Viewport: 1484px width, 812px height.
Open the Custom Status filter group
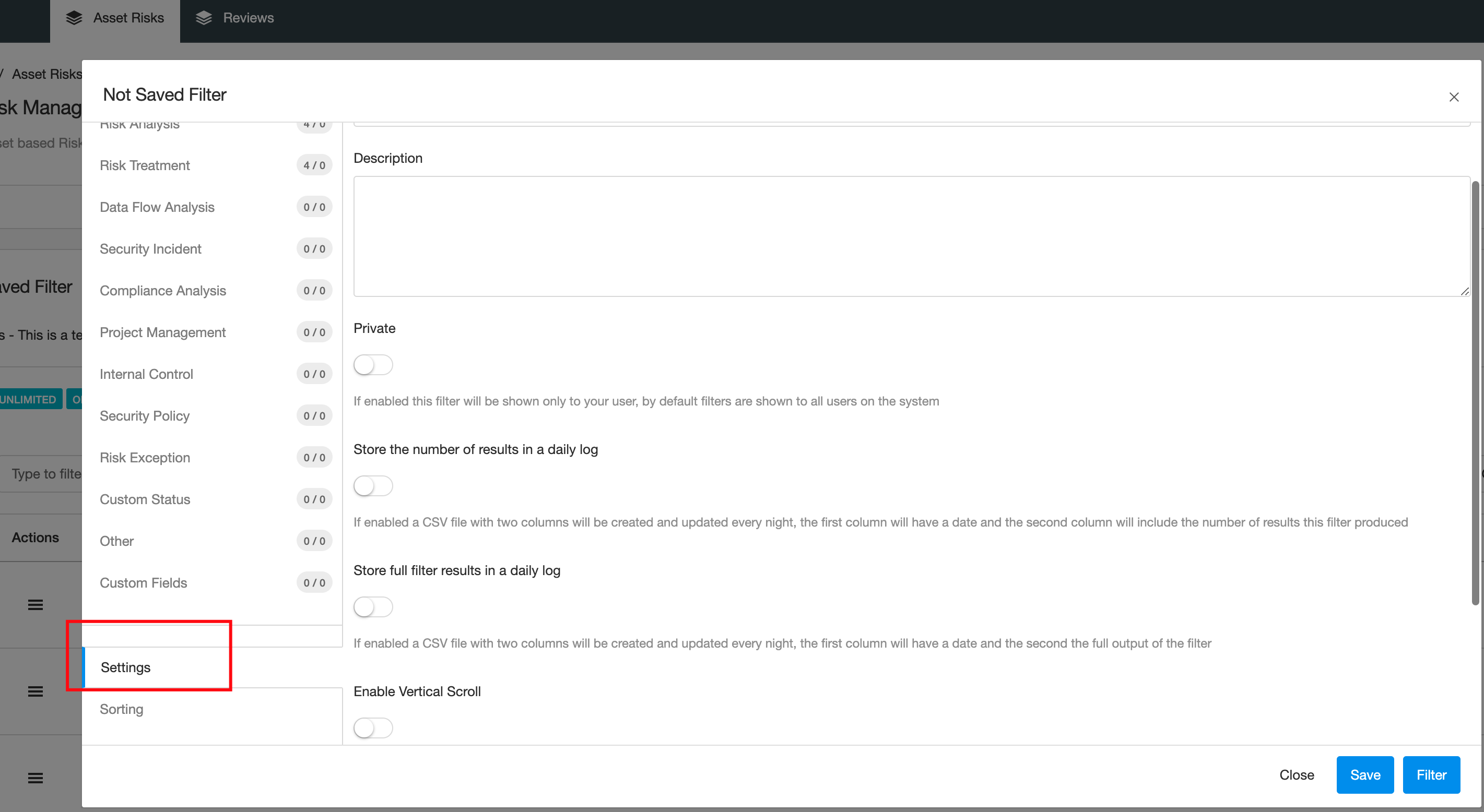(213, 499)
